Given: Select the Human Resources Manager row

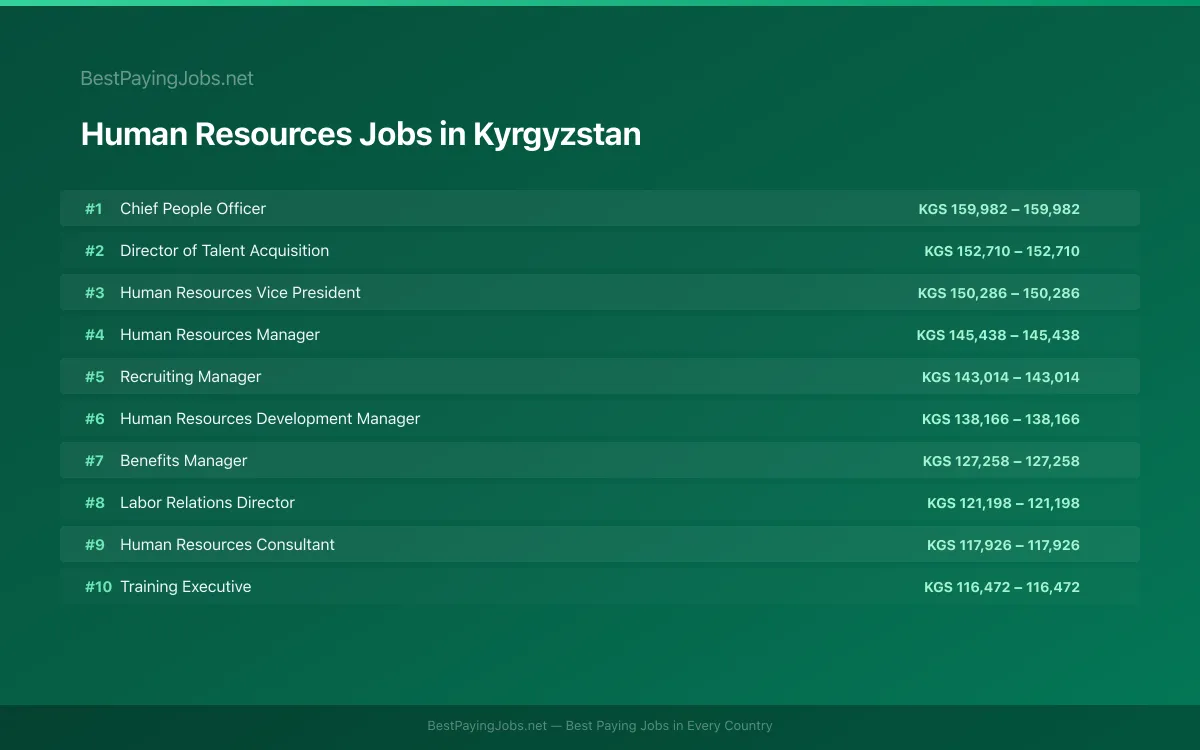Looking at the screenshot, I should [600, 334].
